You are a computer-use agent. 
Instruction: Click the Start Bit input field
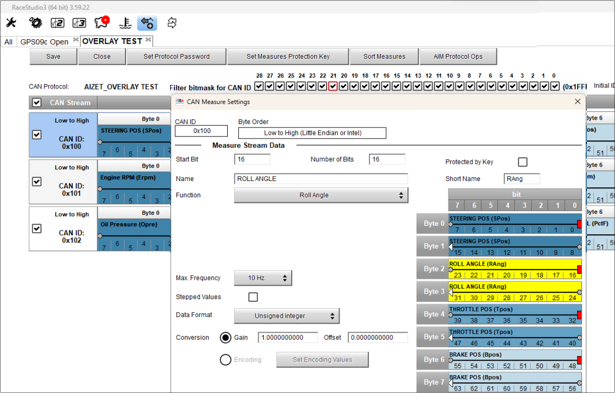click(x=252, y=159)
